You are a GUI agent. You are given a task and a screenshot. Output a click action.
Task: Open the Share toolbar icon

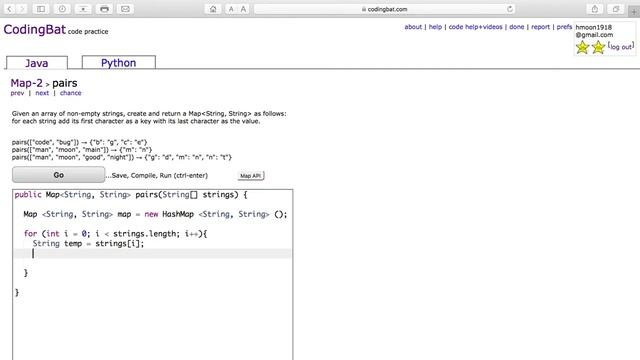pos(595,9)
